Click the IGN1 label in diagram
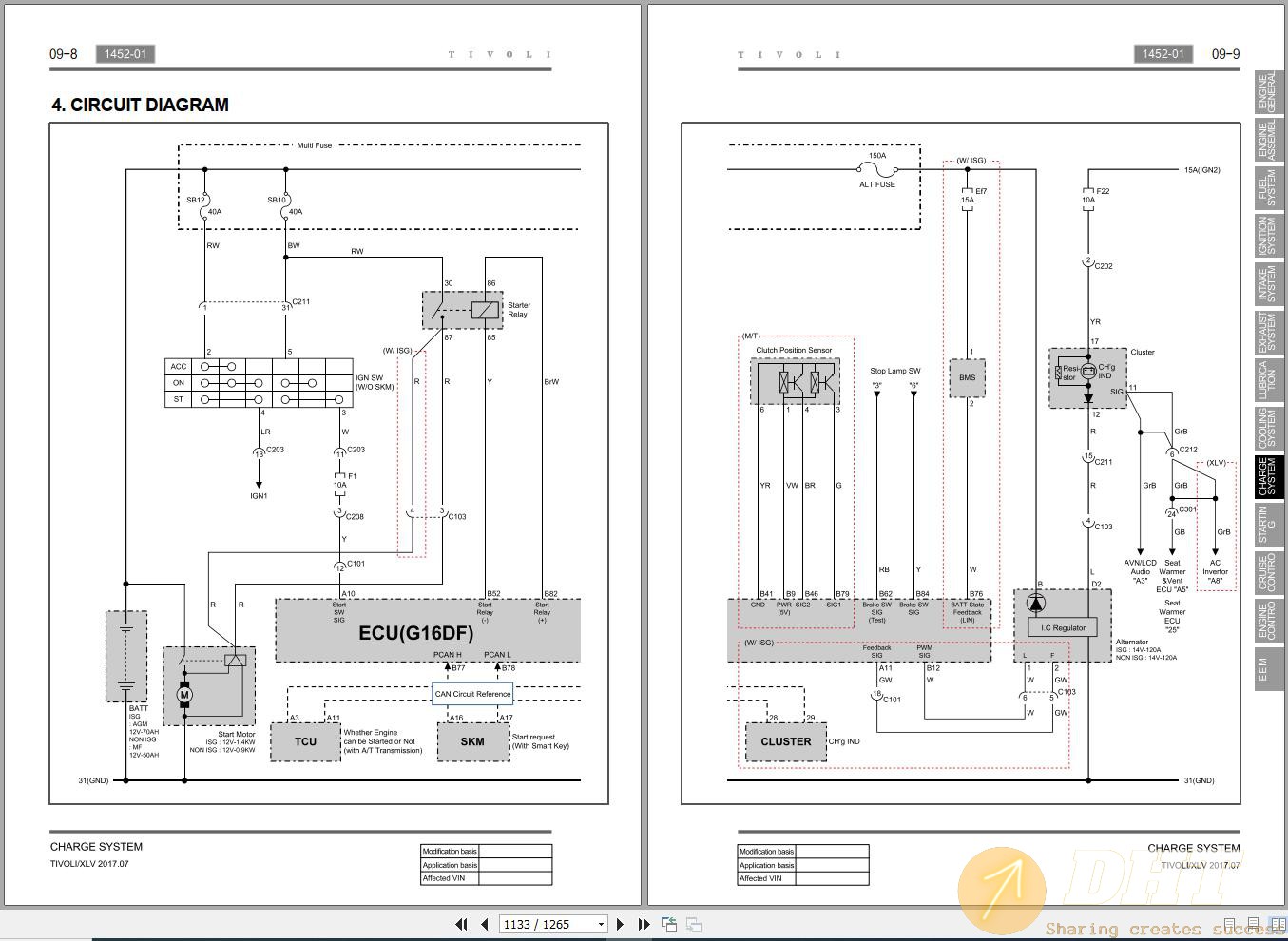Image resolution: width=1288 pixels, height=941 pixels. (x=259, y=496)
